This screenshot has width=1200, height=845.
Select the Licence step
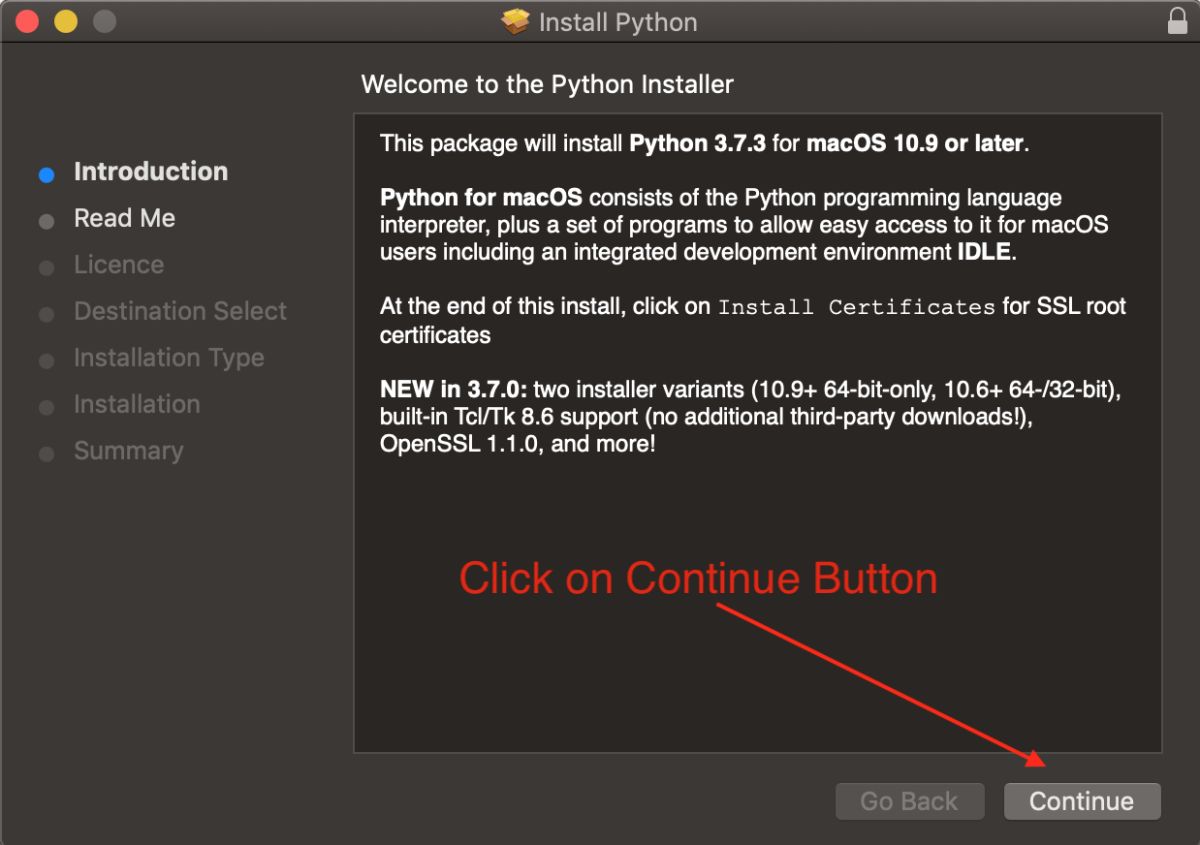[119, 265]
